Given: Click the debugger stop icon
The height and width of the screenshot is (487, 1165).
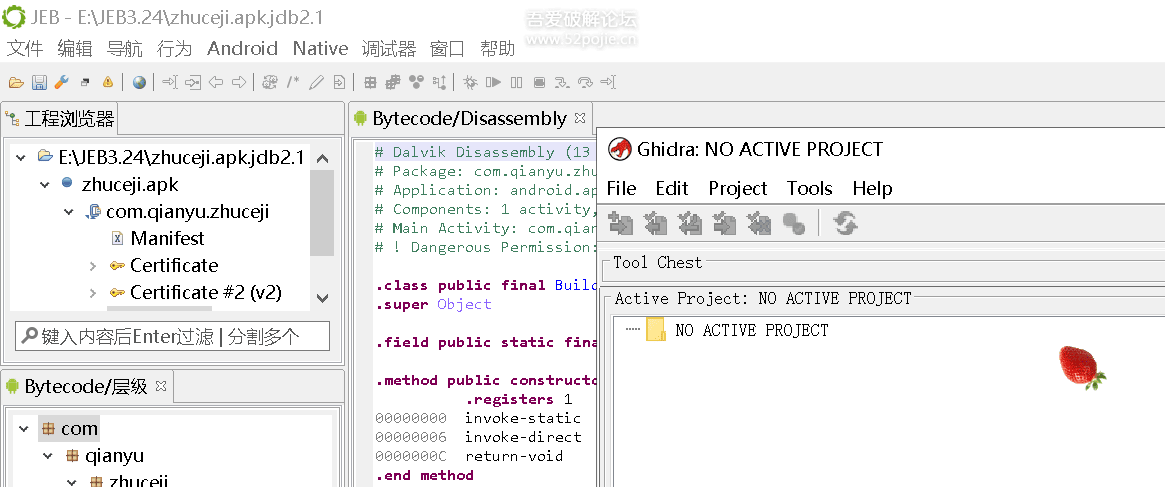Looking at the screenshot, I should pyautogui.click(x=539, y=83).
